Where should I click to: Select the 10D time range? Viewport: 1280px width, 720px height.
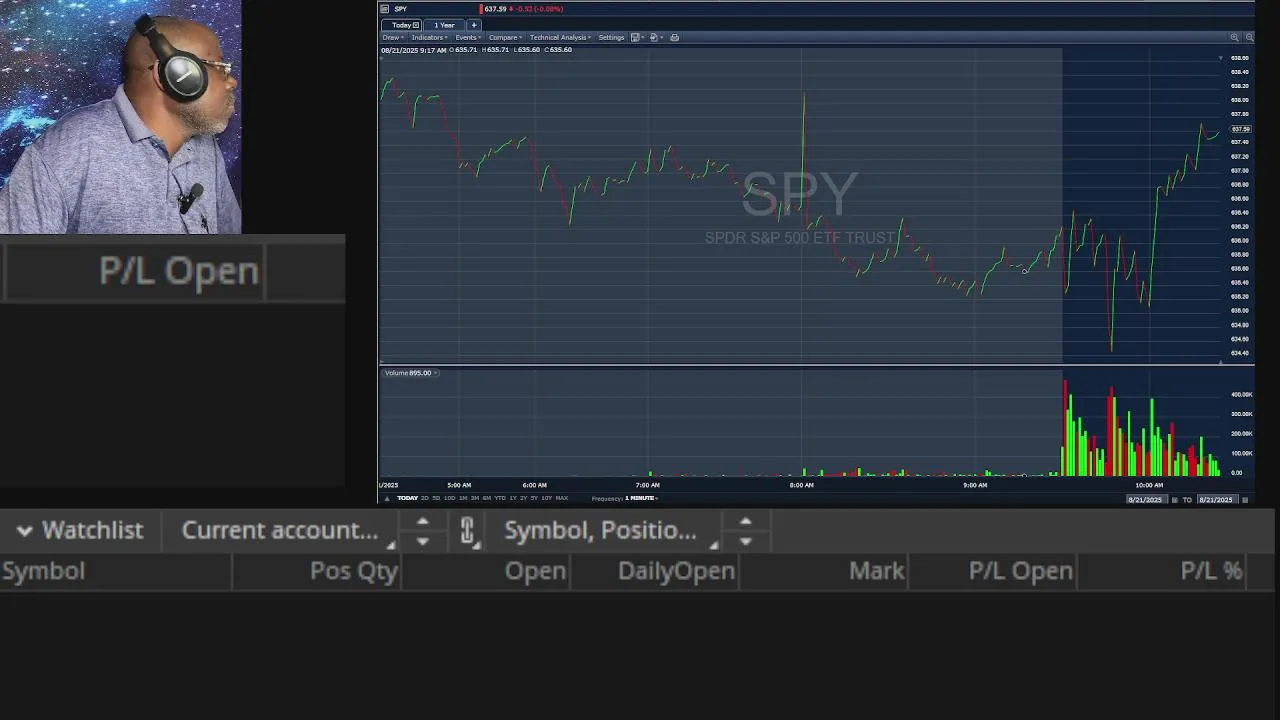(x=449, y=498)
